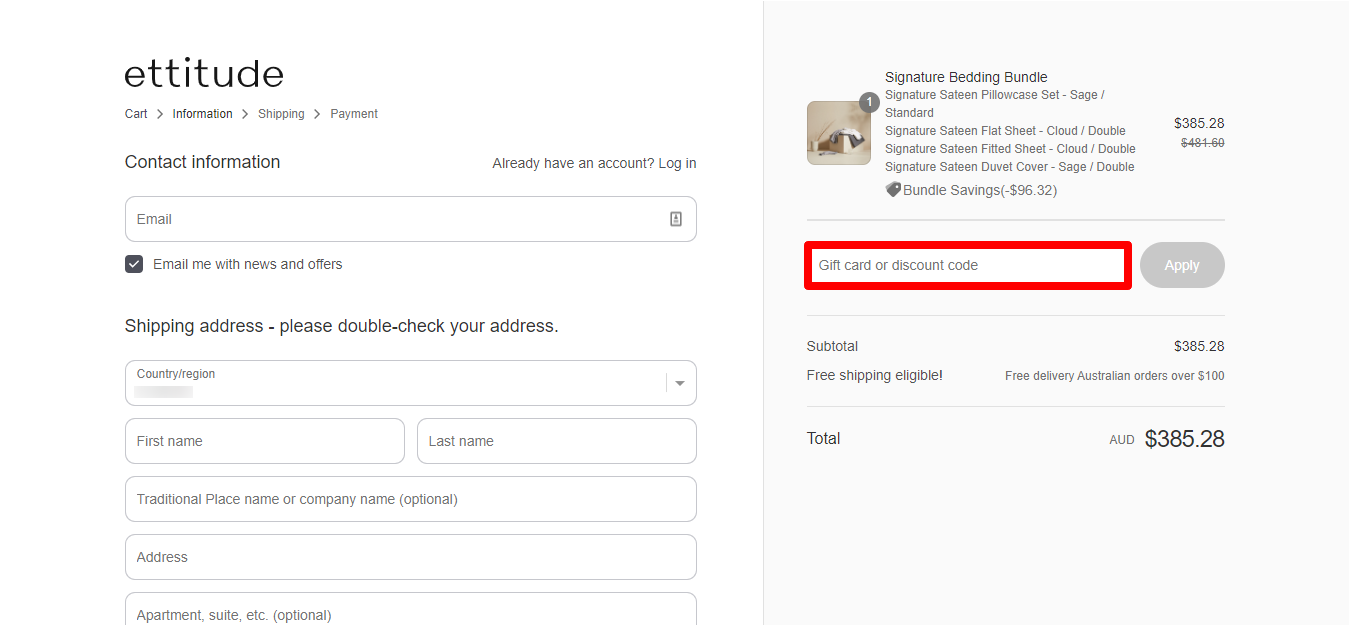Image resolution: width=1349 pixels, height=625 pixels.
Task: Select the Shipping breadcrumb step
Action: [281, 114]
